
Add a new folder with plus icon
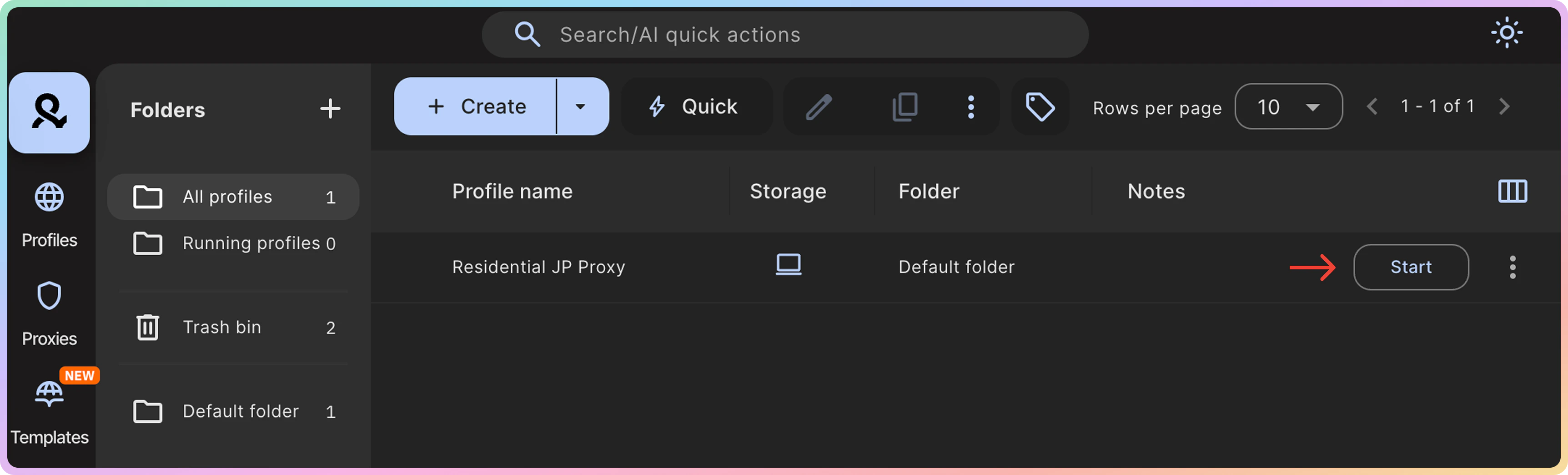(330, 109)
